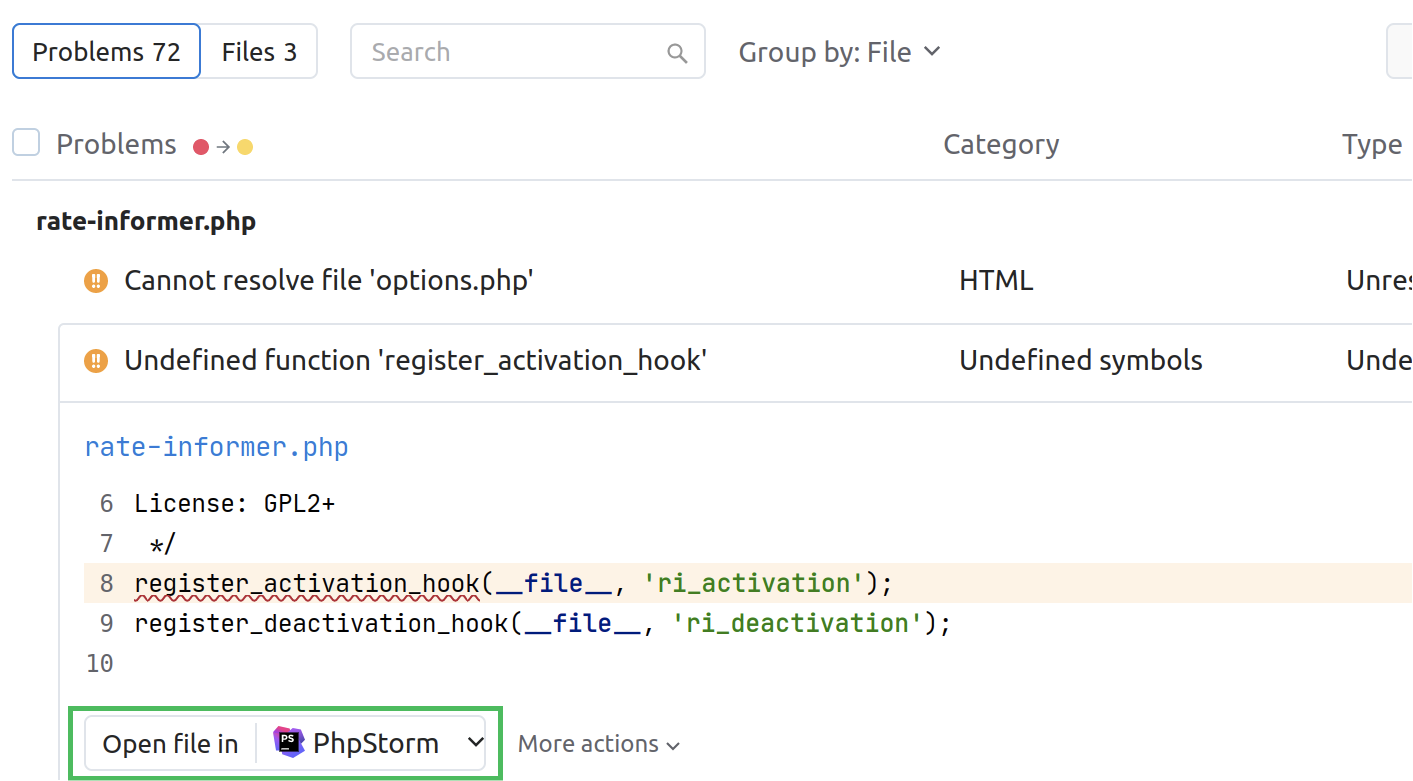Click the arrow icon between the severity dots
The width and height of the screenshot is (1413, 781).
click(x=224, y=145)
